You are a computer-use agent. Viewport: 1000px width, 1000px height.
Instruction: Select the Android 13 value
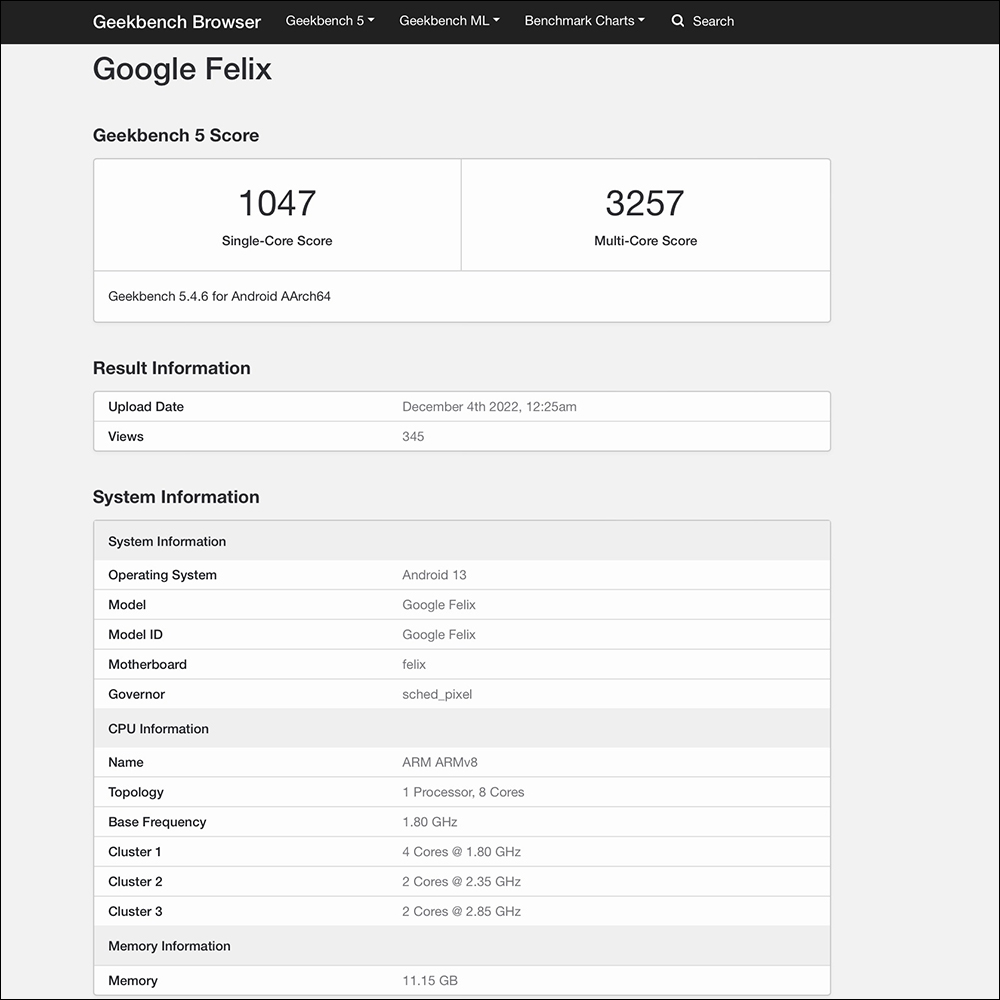click(434, 575)
